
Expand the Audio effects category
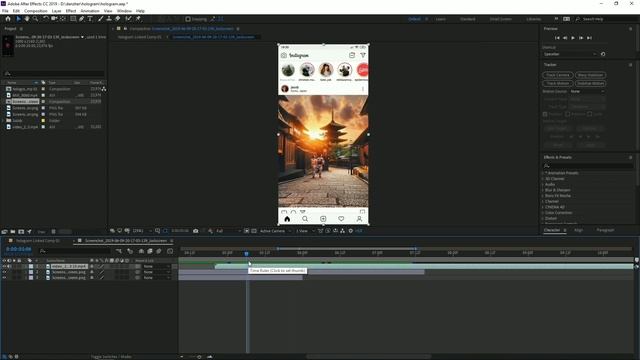click(x=543, y=184)
